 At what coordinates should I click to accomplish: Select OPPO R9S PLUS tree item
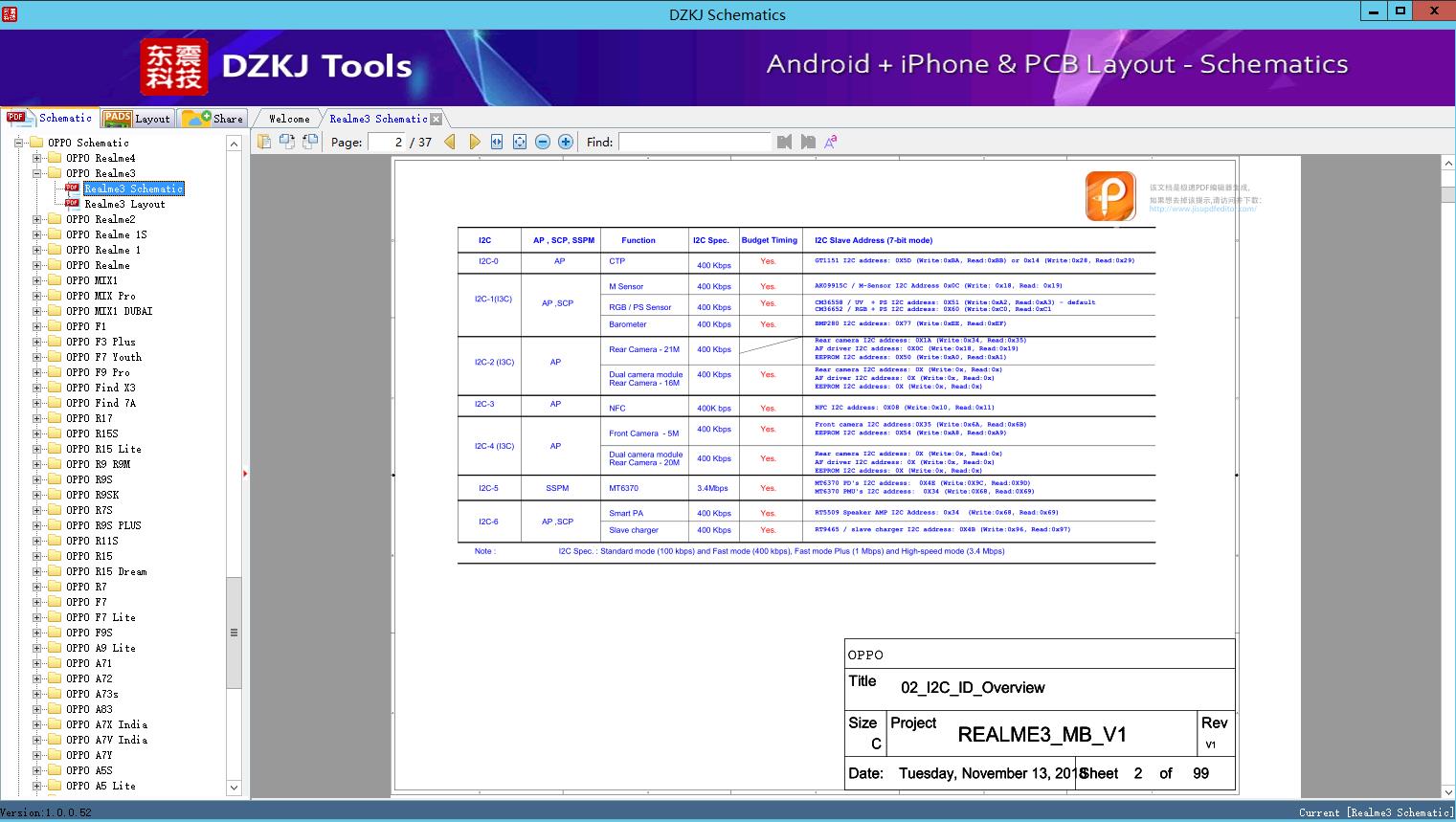click(x=103, y=525)
